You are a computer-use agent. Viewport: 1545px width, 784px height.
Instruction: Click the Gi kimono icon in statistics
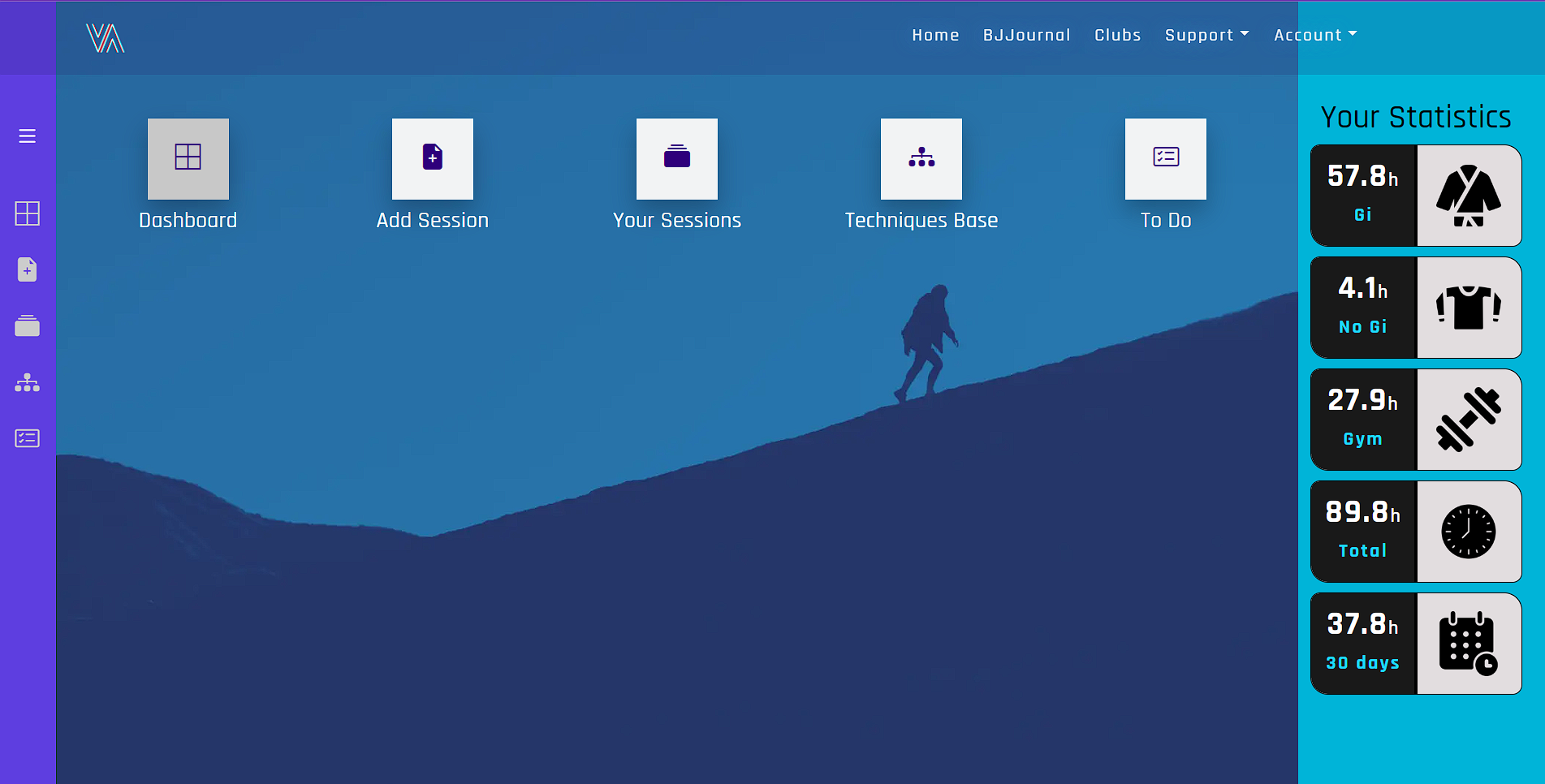click(x=1469, y=196)
